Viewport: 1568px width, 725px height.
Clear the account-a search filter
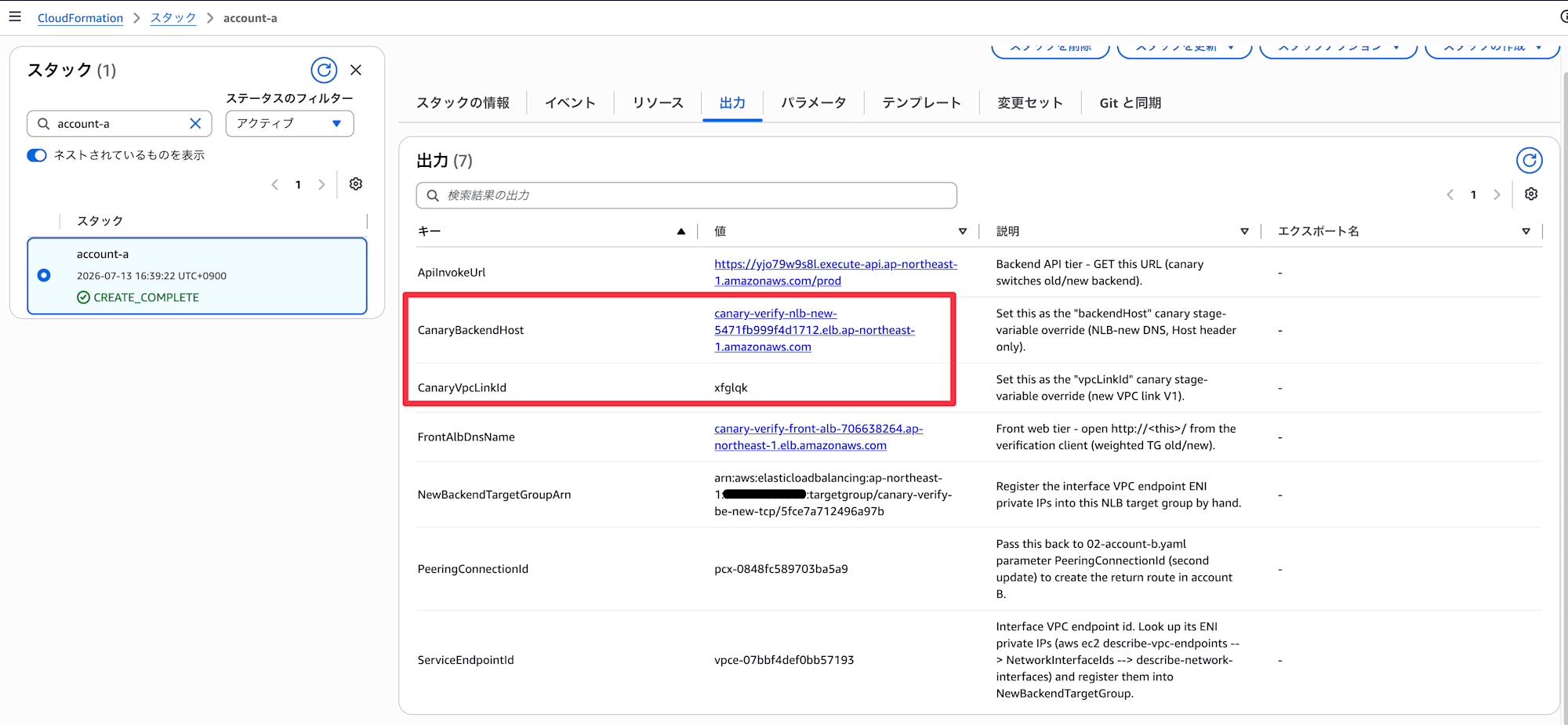(x=195, y=123)
